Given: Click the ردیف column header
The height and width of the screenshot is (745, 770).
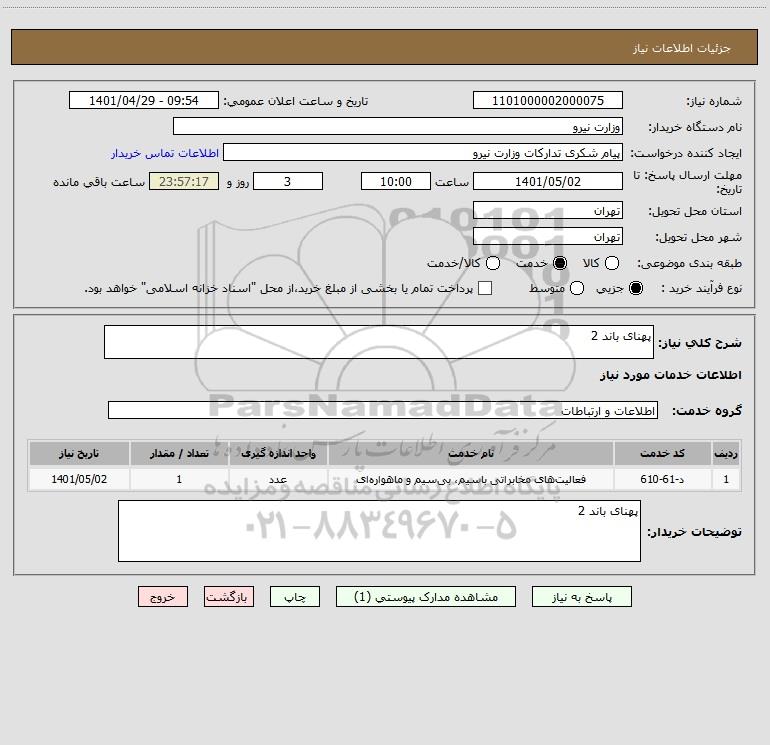Looking at the screenshot, I should point(726,453).
